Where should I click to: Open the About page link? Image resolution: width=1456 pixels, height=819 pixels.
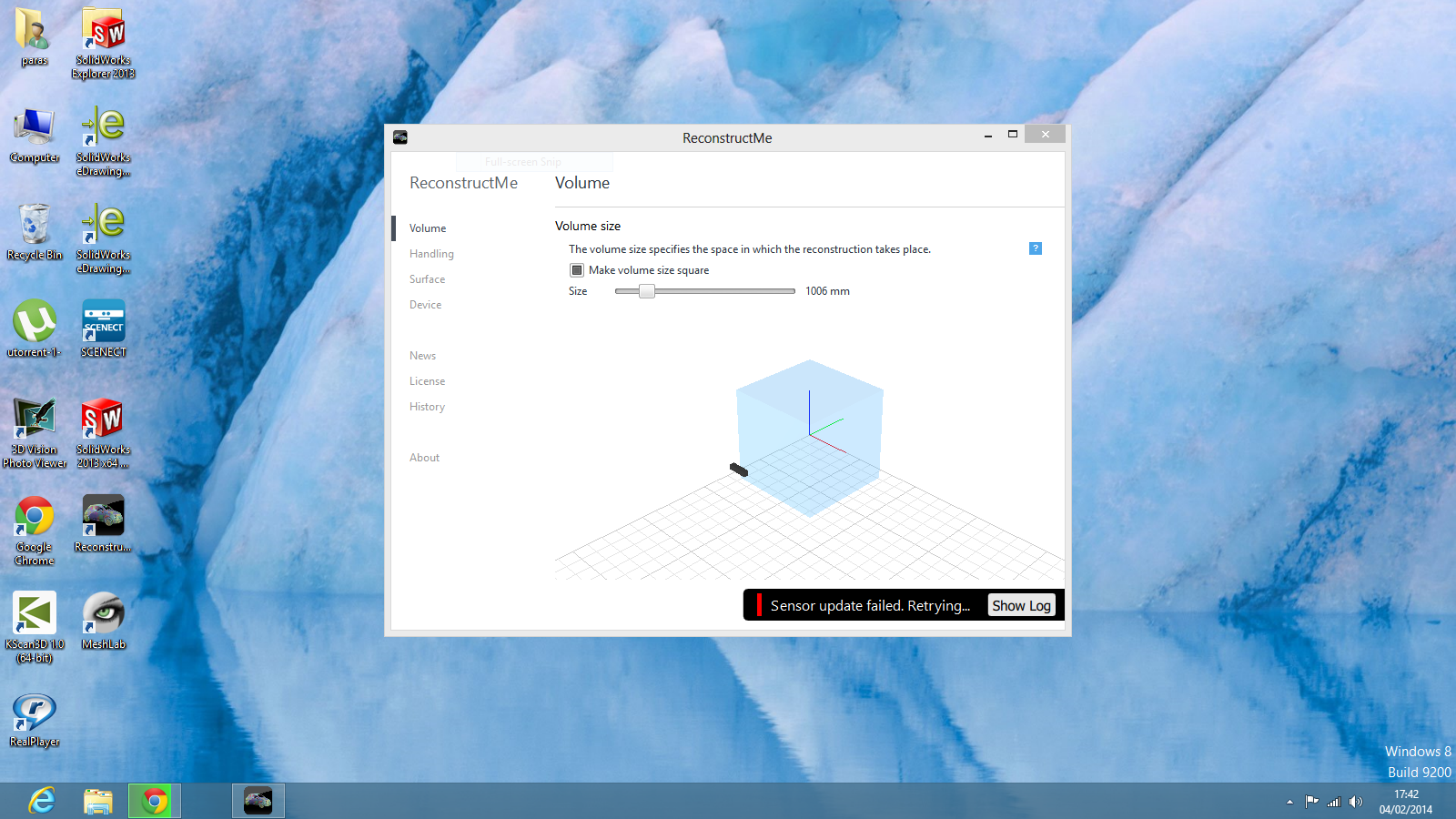[424, 458]
